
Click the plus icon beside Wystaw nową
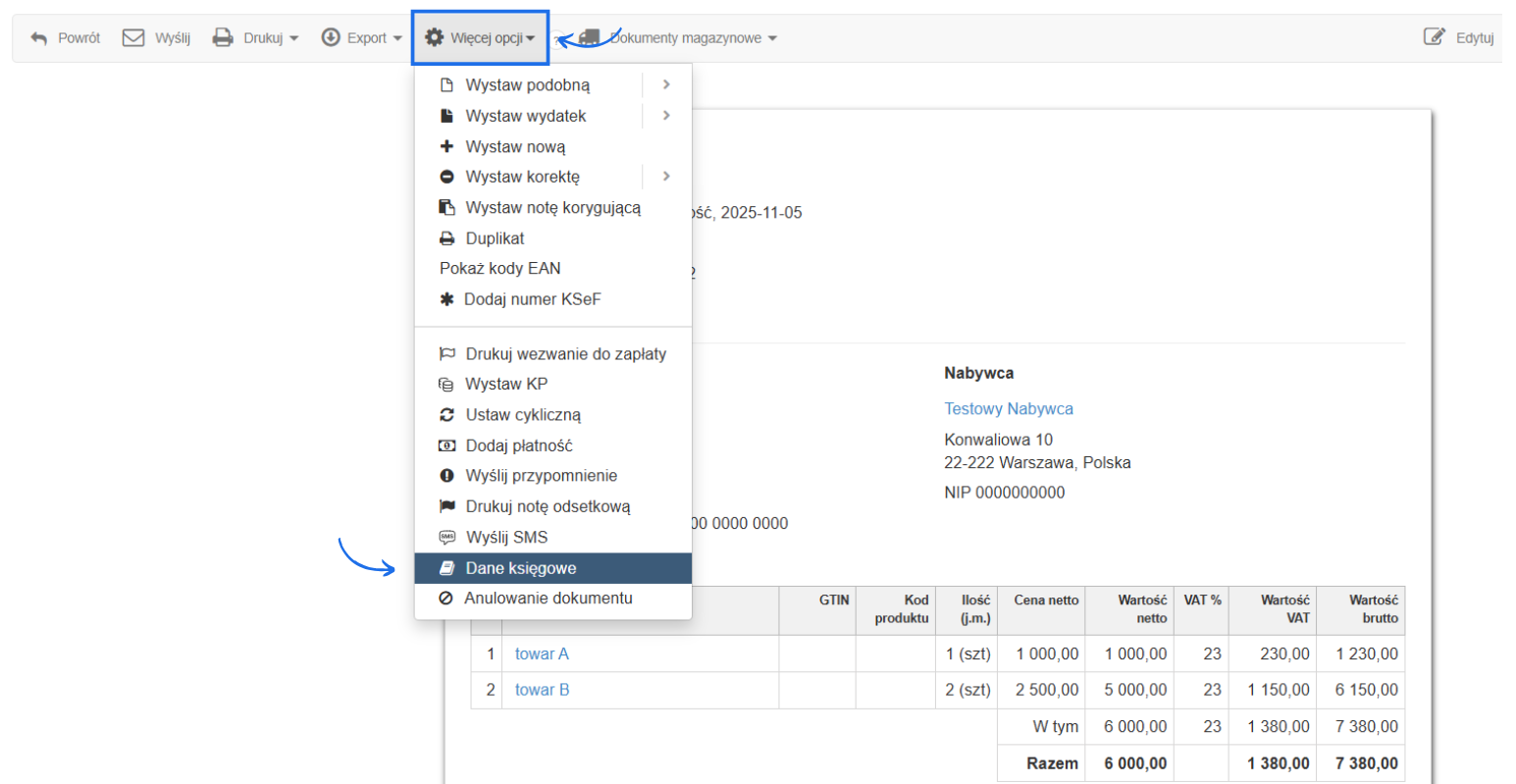446,146
